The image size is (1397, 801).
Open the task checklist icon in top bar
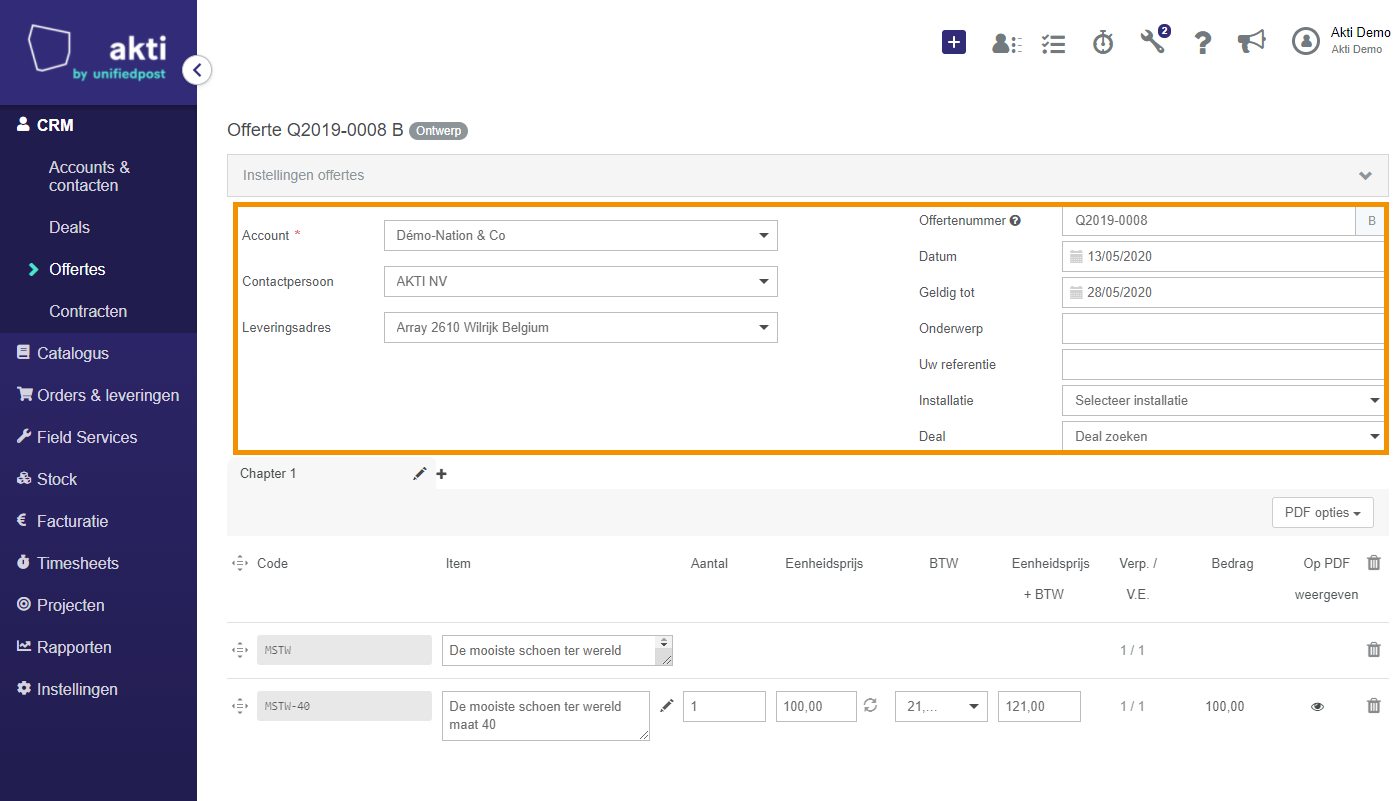click(1053, 43)
